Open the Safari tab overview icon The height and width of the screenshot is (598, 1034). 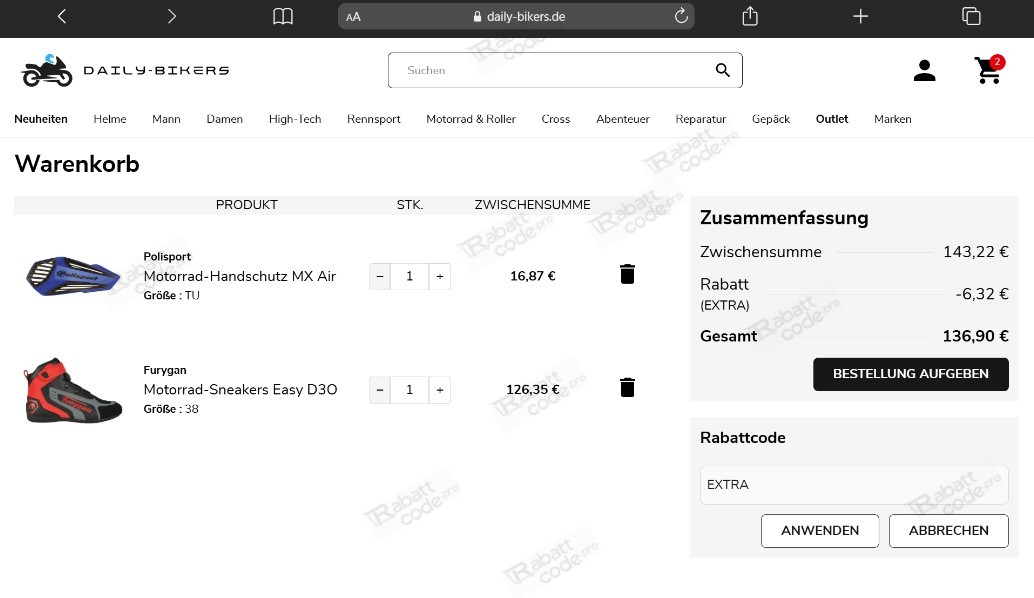970,16
